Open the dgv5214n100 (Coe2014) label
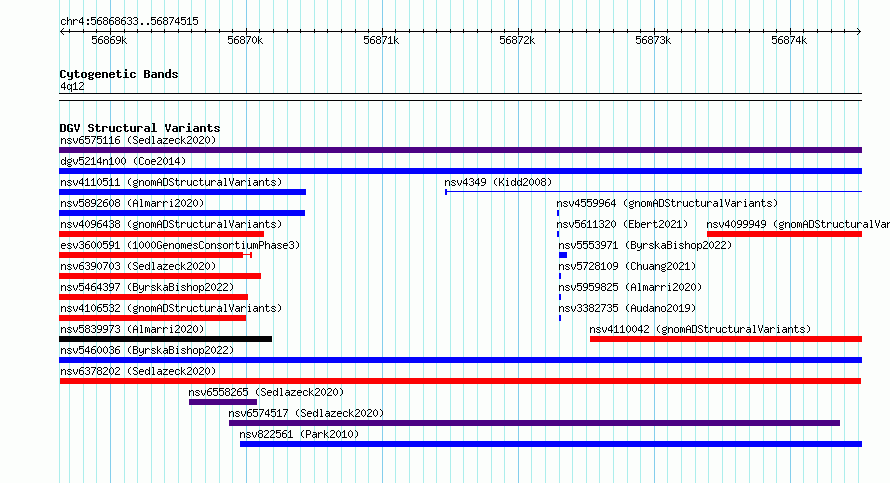Image resolution: width=890 pixels, height=483 pixels. (x=123, y=161)
